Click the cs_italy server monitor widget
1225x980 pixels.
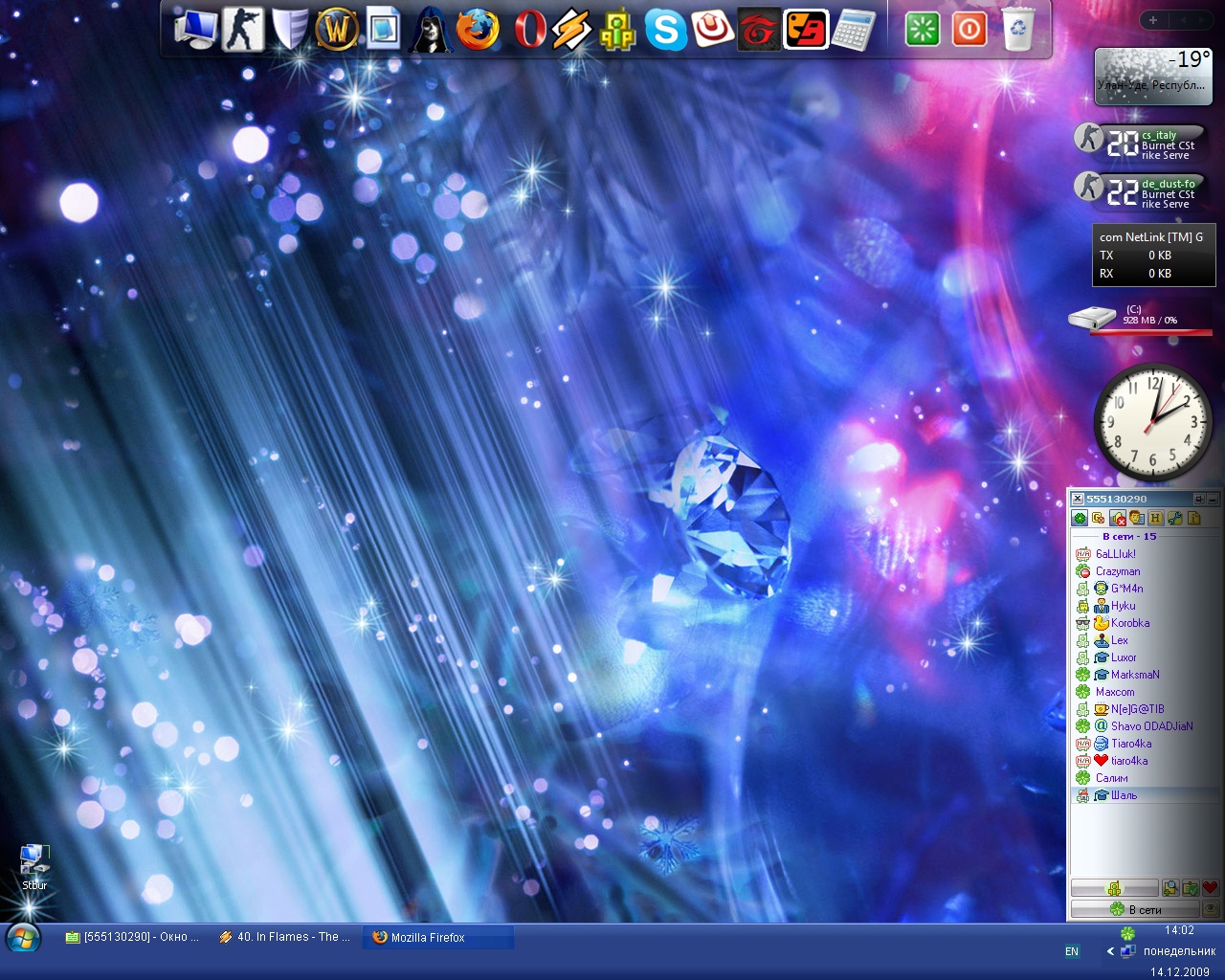(x=1139, y=144)
